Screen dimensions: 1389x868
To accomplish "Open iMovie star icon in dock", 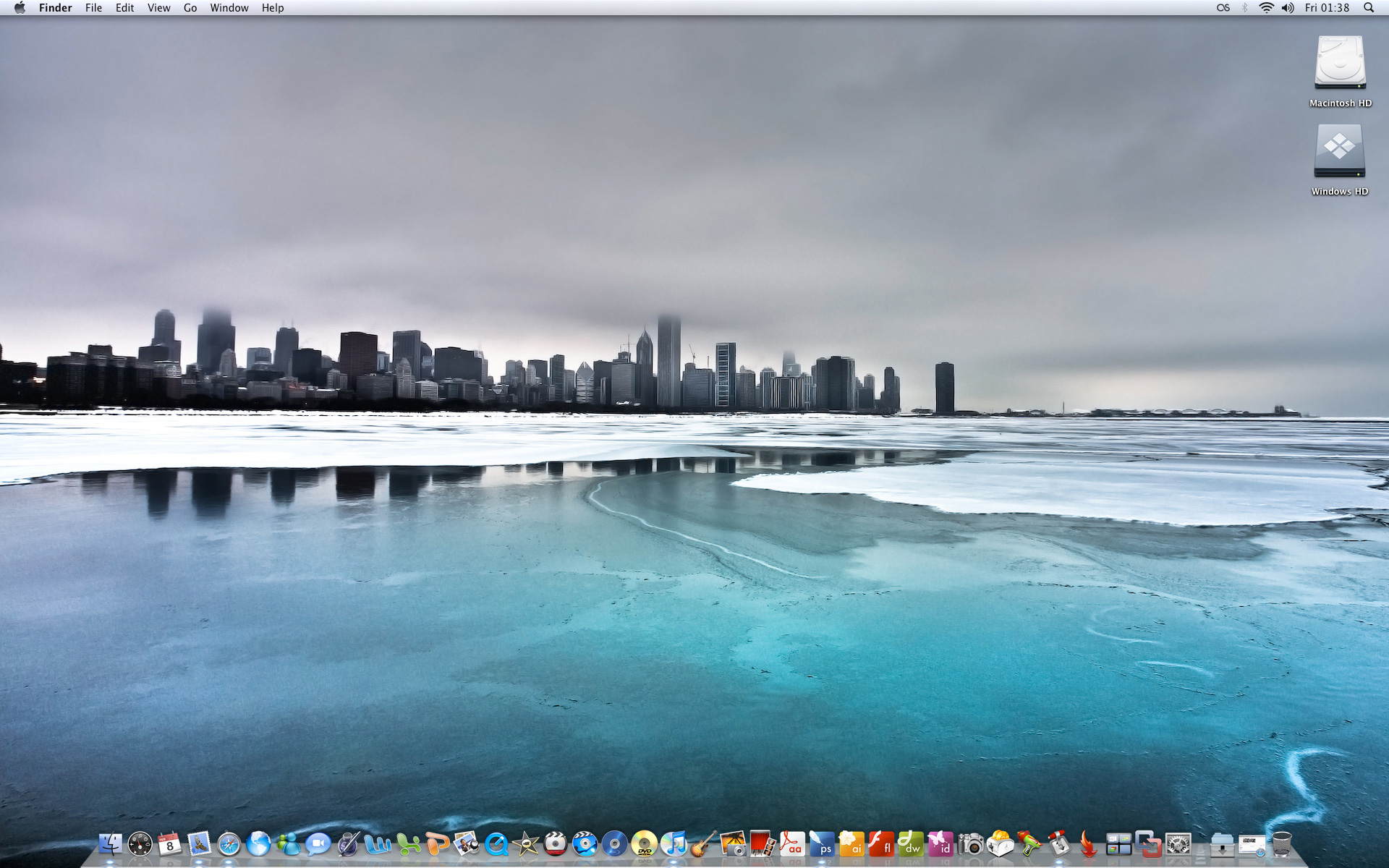I will pyautogui.click(x=526, y=843).
